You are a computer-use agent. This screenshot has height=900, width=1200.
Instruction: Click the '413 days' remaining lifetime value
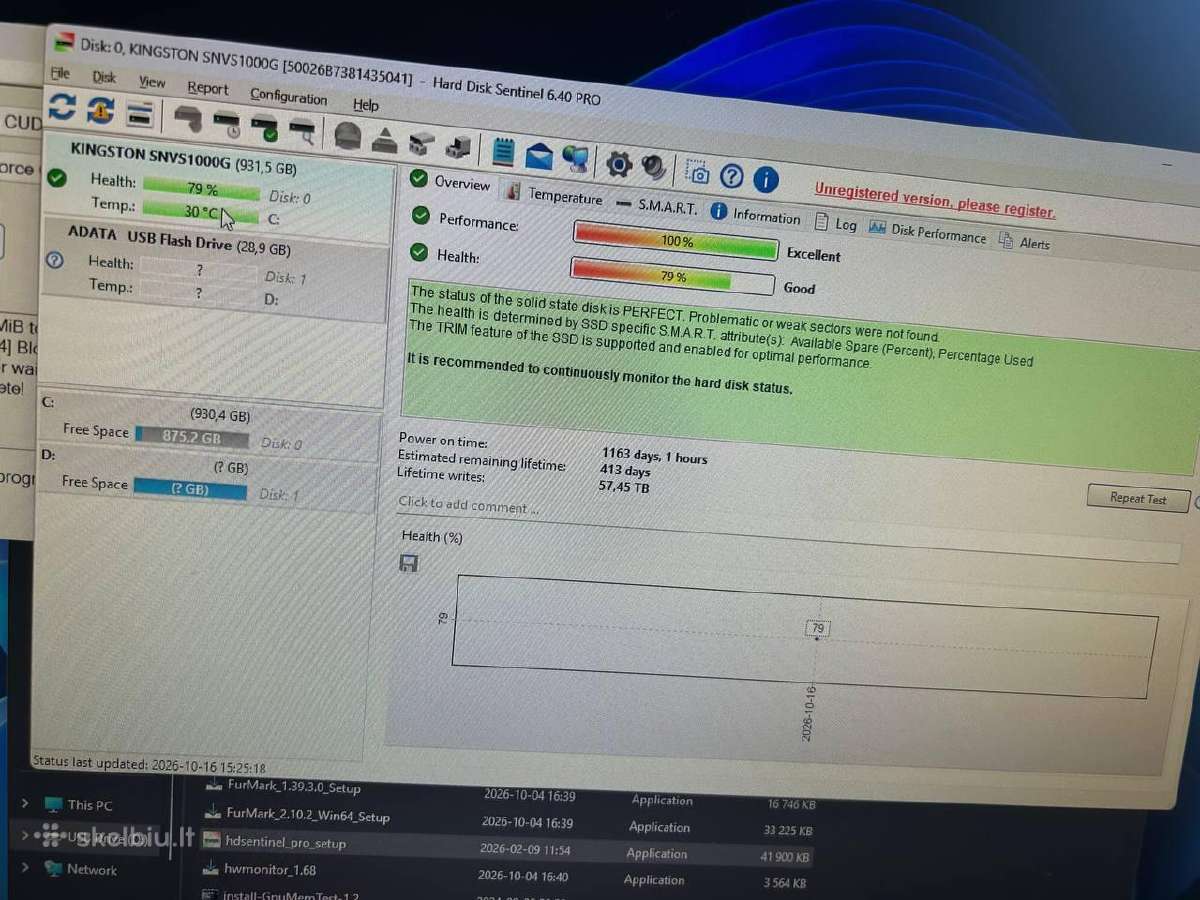(625, 470)
